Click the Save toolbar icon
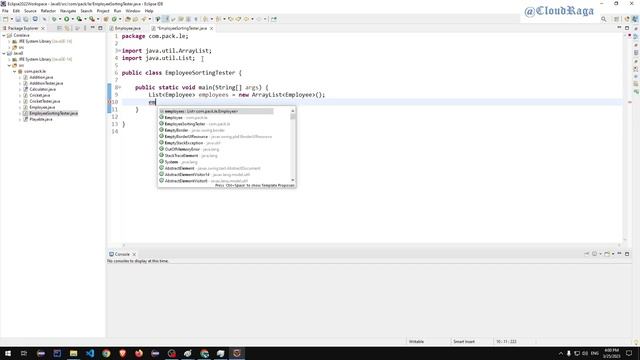 (x=18, y=19)
